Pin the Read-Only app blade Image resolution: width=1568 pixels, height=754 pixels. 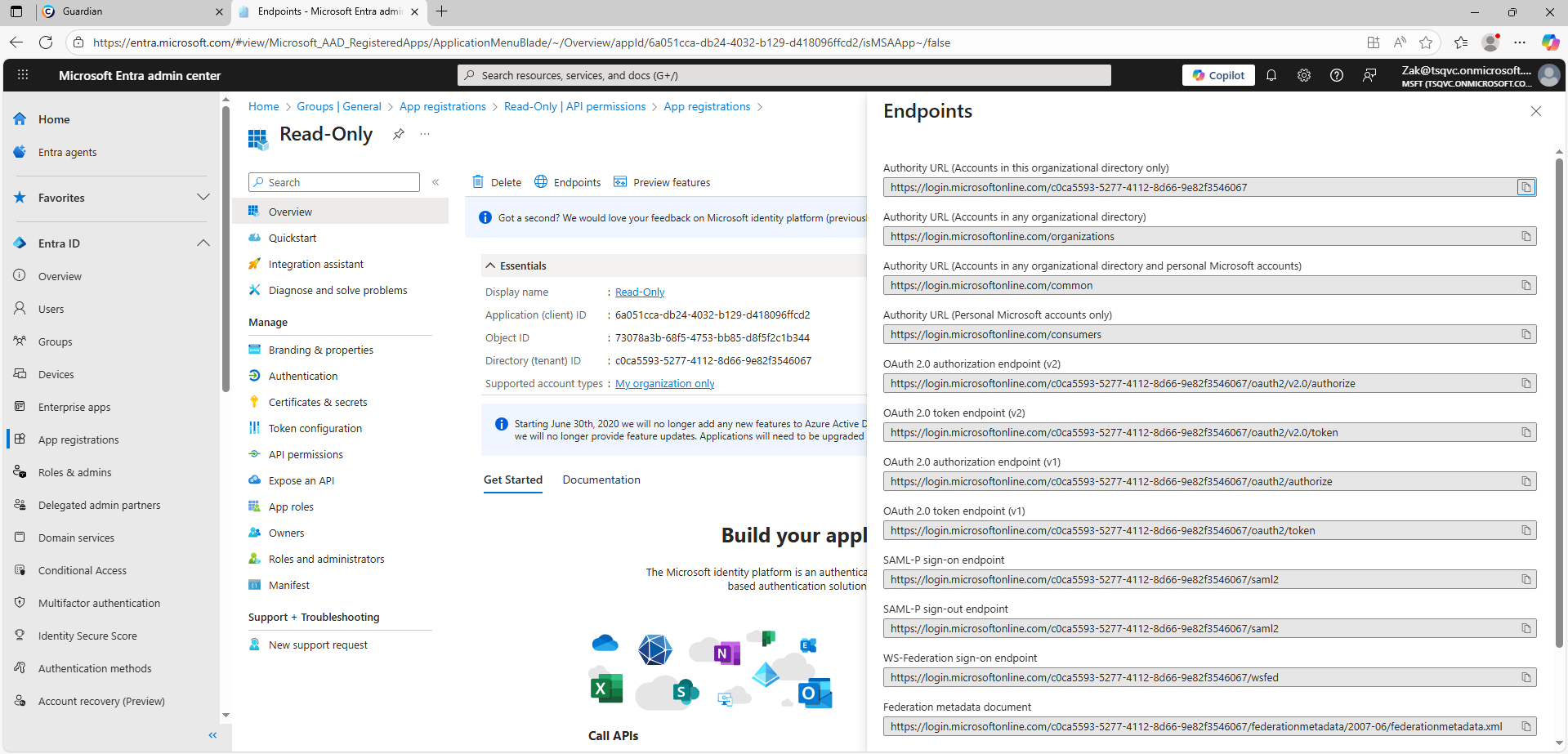coord(399,134)
